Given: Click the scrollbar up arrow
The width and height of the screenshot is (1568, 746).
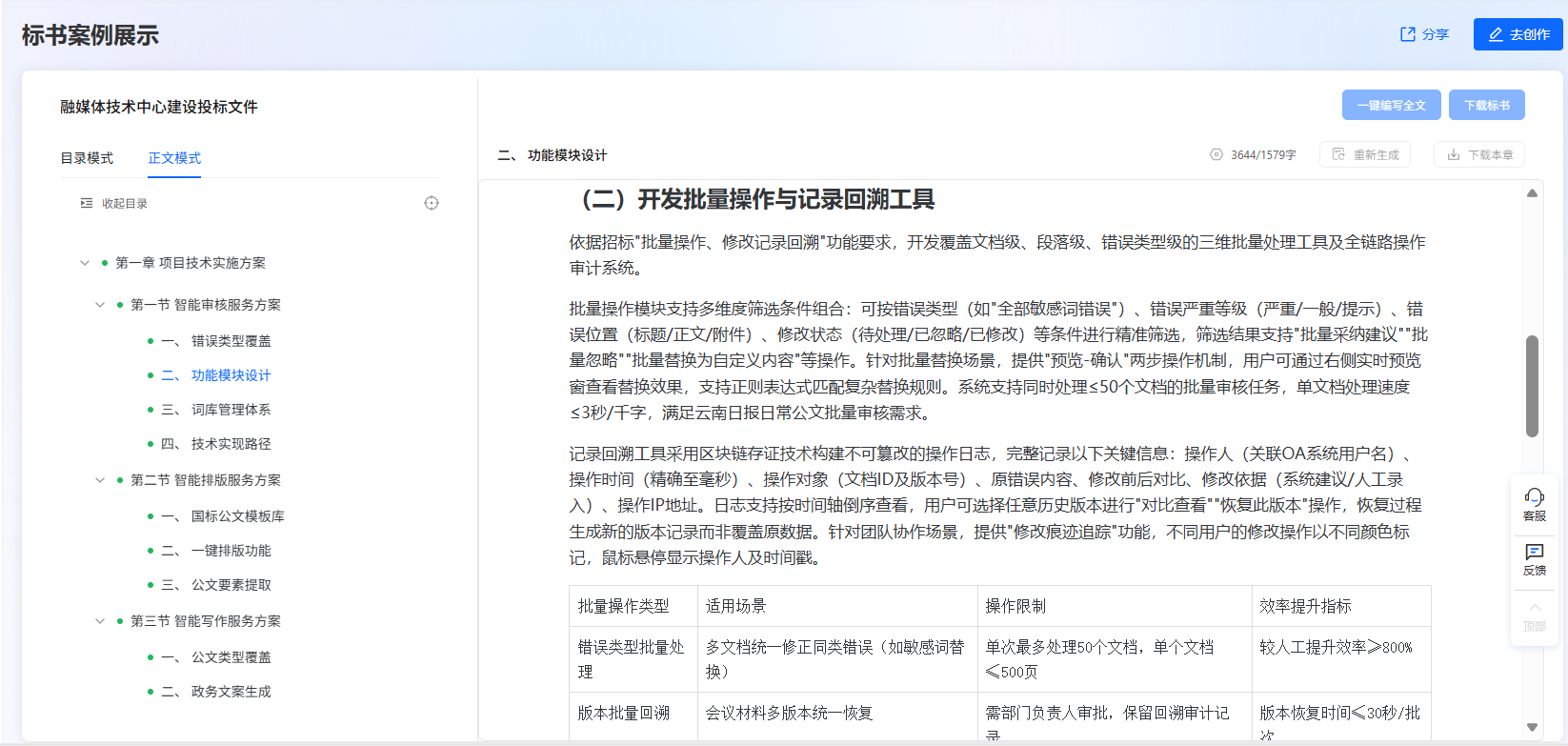Looking at the screenshot, I should click(x=1532, y=193).
